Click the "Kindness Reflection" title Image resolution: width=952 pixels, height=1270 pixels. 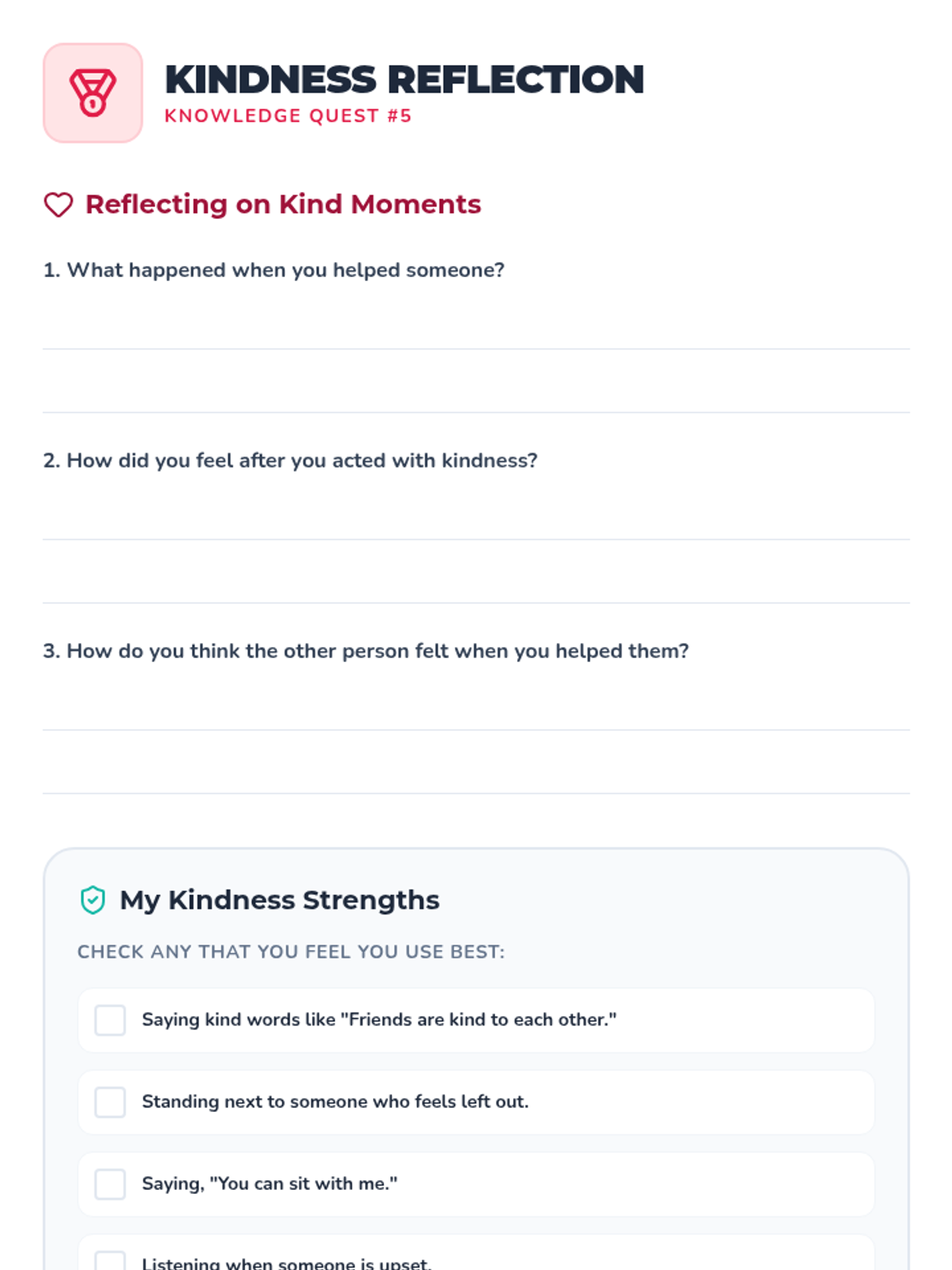(x=404, y=79)
